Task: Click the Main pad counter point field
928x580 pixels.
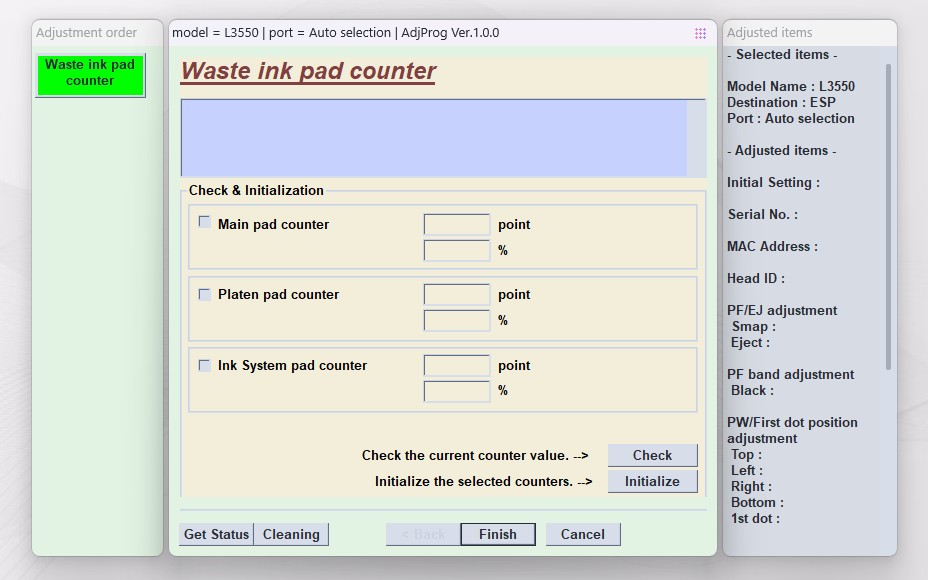Action: (456, 224)
